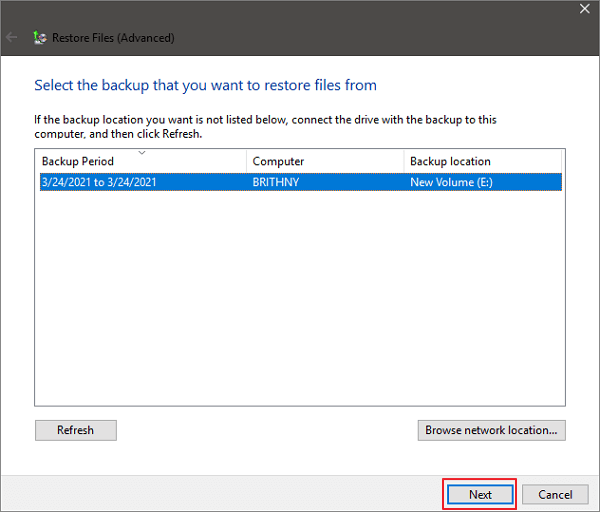Click the 'Select the backup' heading text
Screen dimensions: 600x512
coord(205,85)
